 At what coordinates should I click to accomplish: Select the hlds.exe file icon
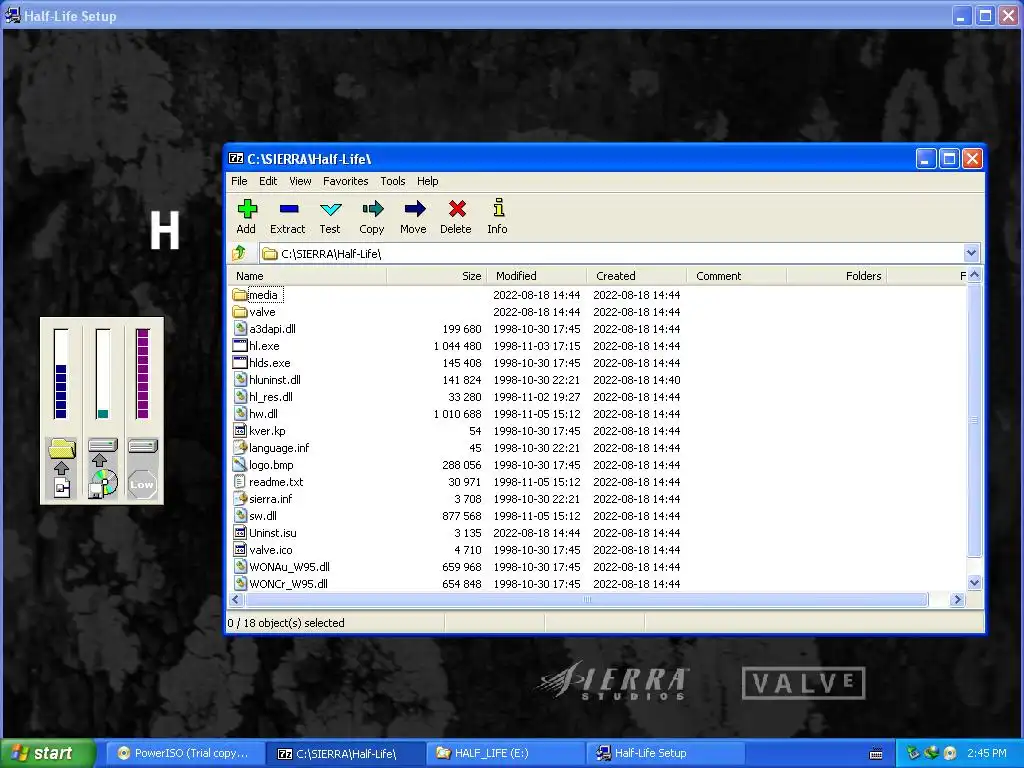tap(240, 363)
